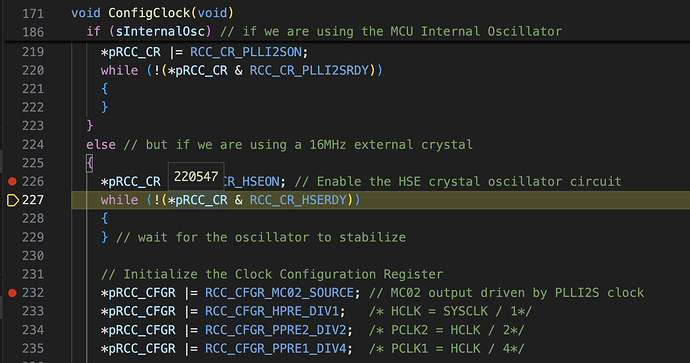The image size is (690, 363).
Task: Remove the red breakpoint on line 226
Action: (12, 181)
